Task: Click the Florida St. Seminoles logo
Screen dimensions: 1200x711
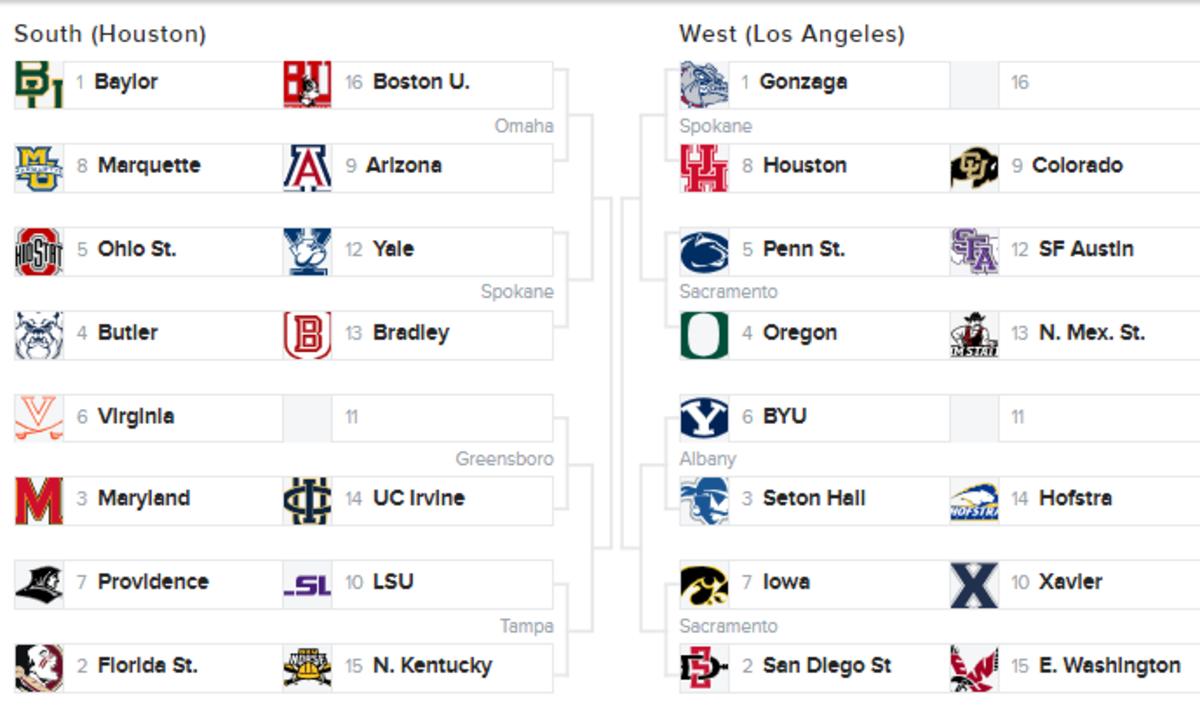Action: coord(39,668)
